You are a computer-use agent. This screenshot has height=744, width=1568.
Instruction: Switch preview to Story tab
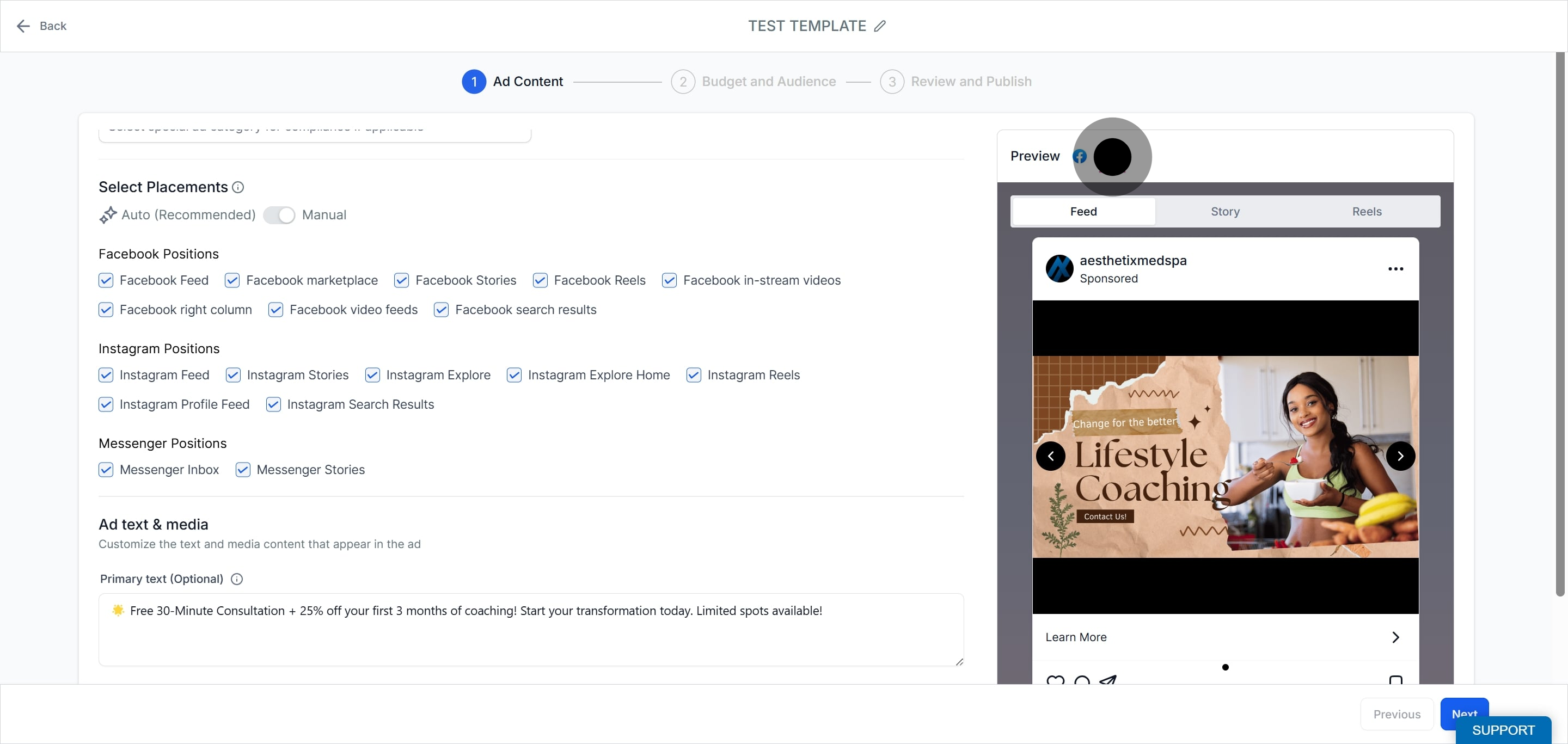tap(1224, 212)
